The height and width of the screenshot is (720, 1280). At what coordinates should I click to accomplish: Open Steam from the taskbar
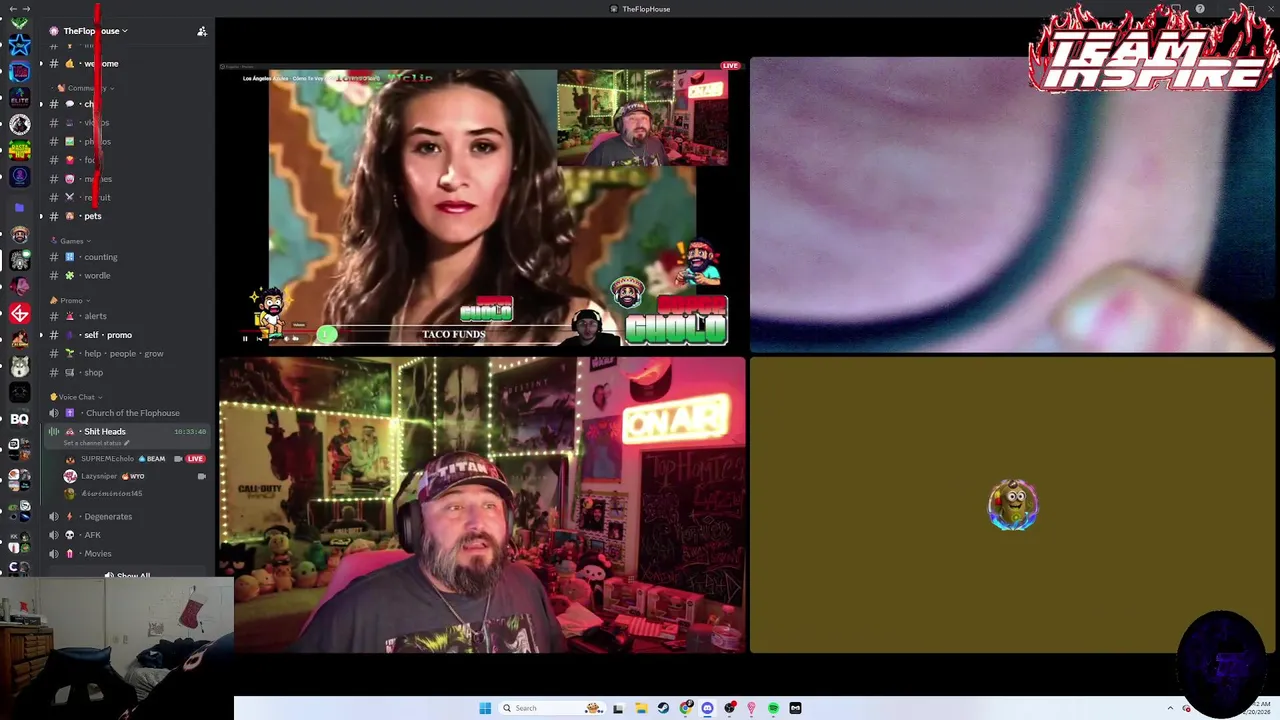pos(662,708)
